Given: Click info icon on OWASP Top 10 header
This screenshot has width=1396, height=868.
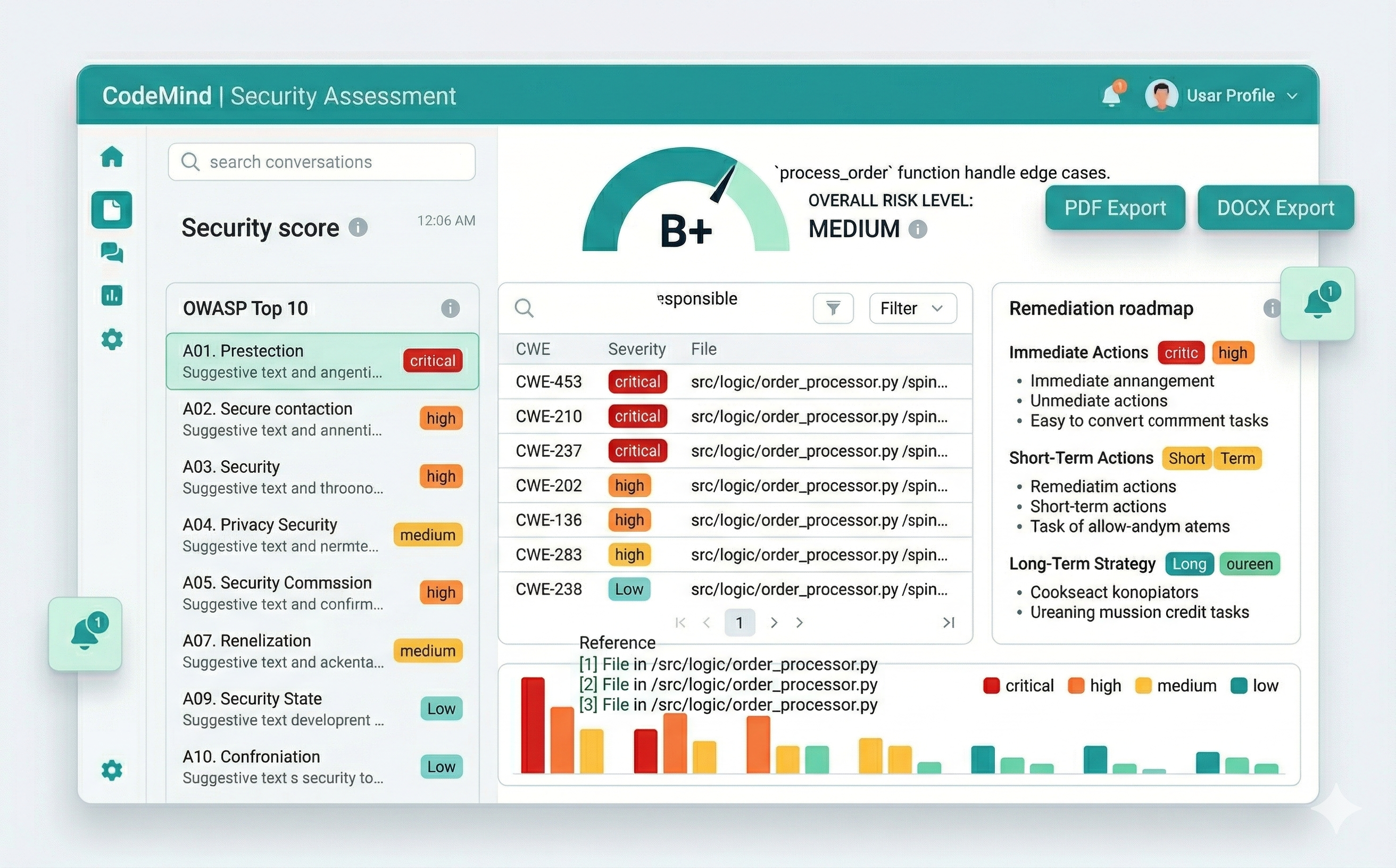Looking at the screenshot, I should tap(450, 308).
